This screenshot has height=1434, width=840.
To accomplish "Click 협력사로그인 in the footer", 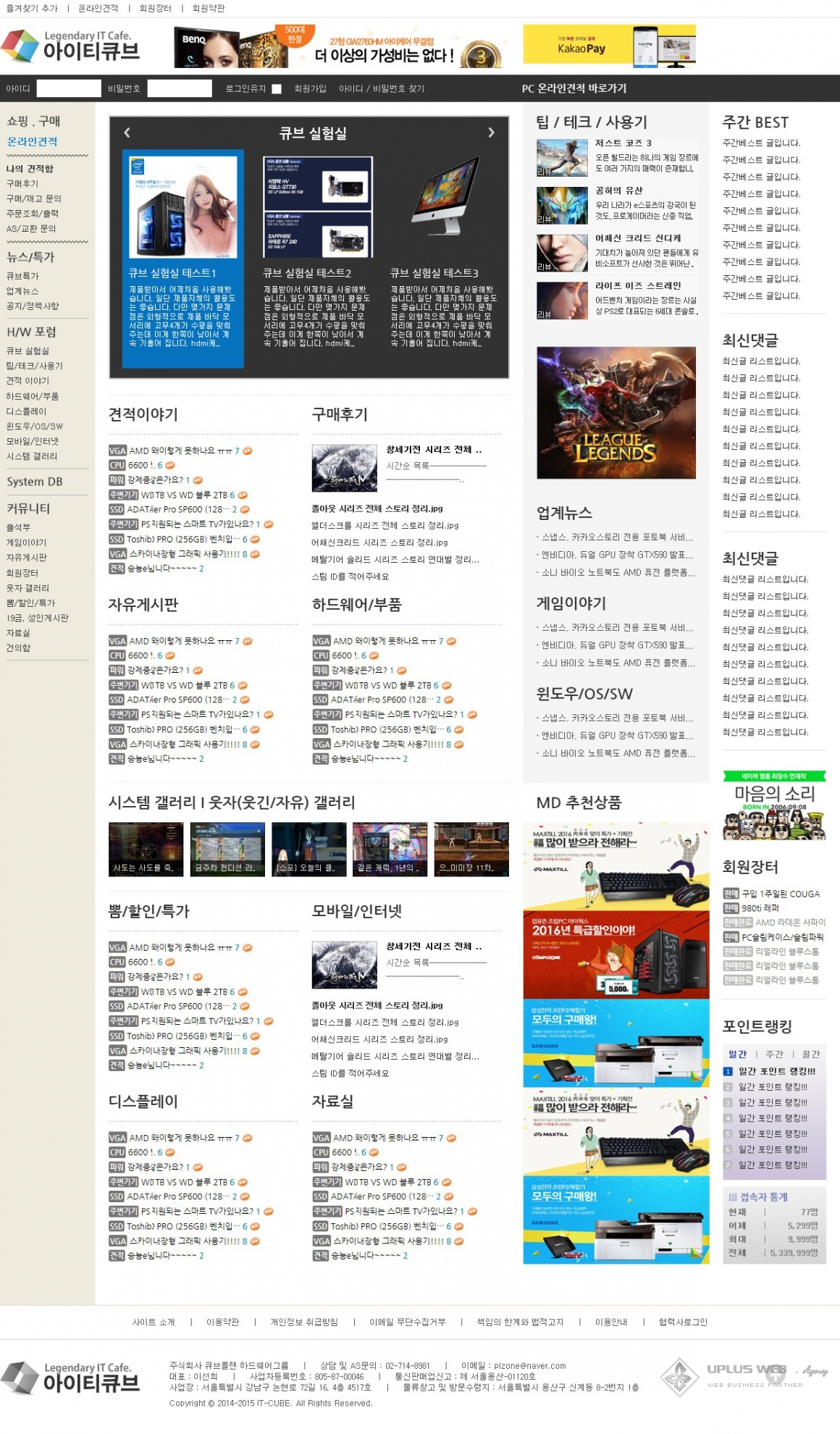I will (683, 1322).
